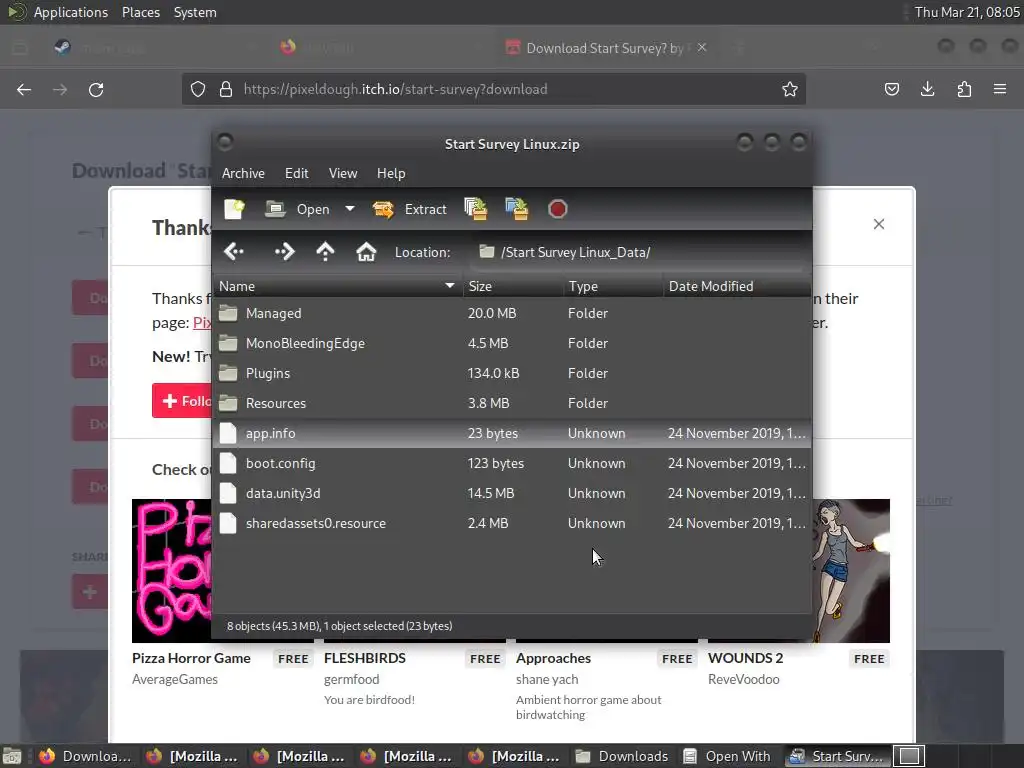
Task: Open Pocket save icon in Firefox
Action: 891,89
